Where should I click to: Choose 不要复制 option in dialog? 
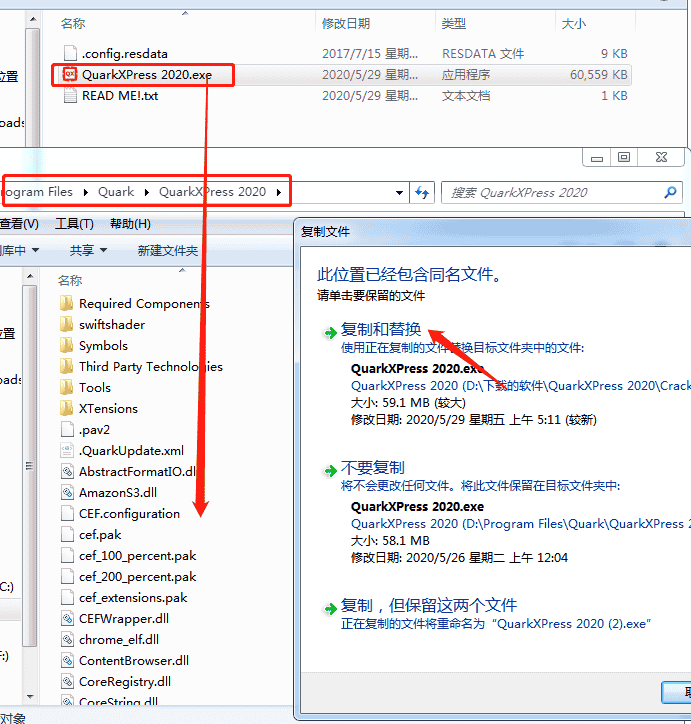373,468
